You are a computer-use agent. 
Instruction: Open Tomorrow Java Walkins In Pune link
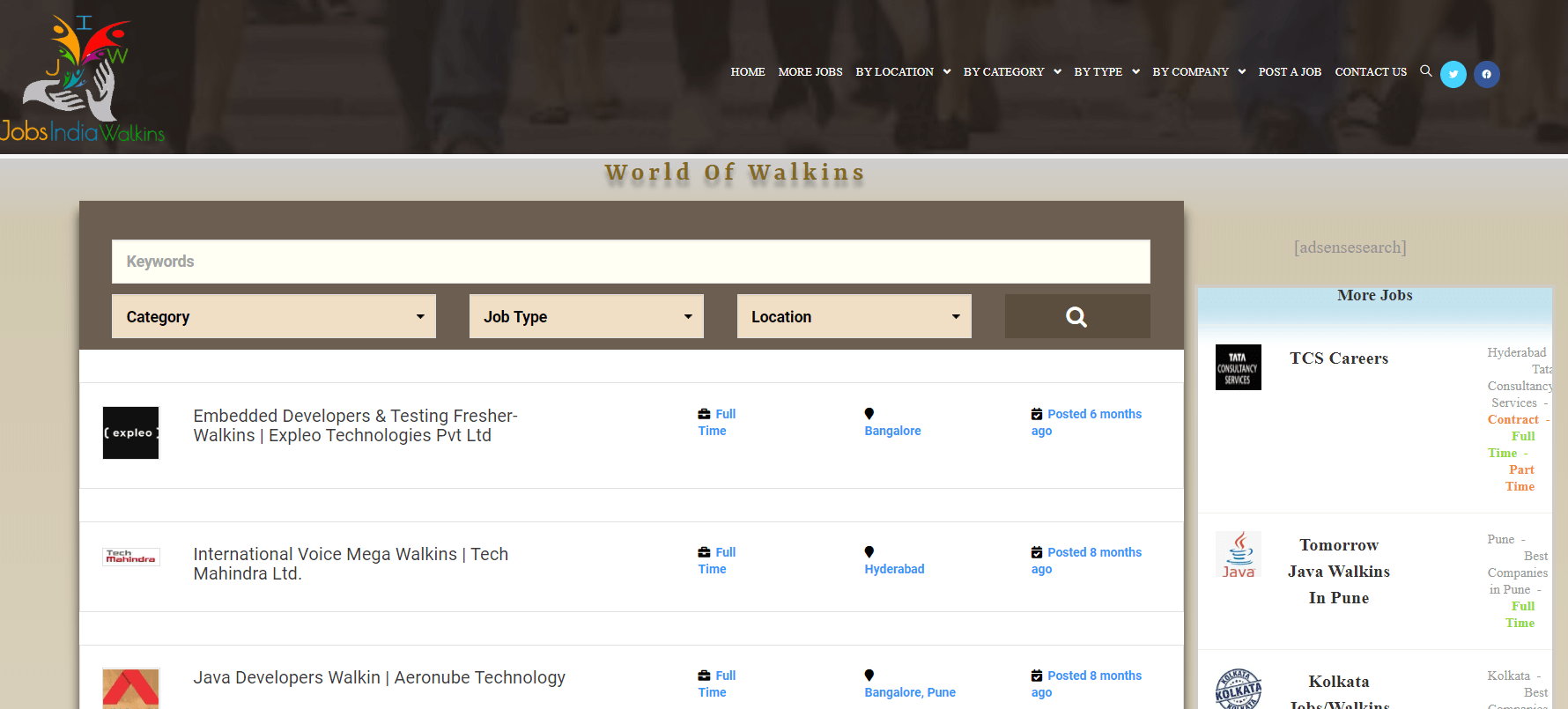[x=1339, y=572]
